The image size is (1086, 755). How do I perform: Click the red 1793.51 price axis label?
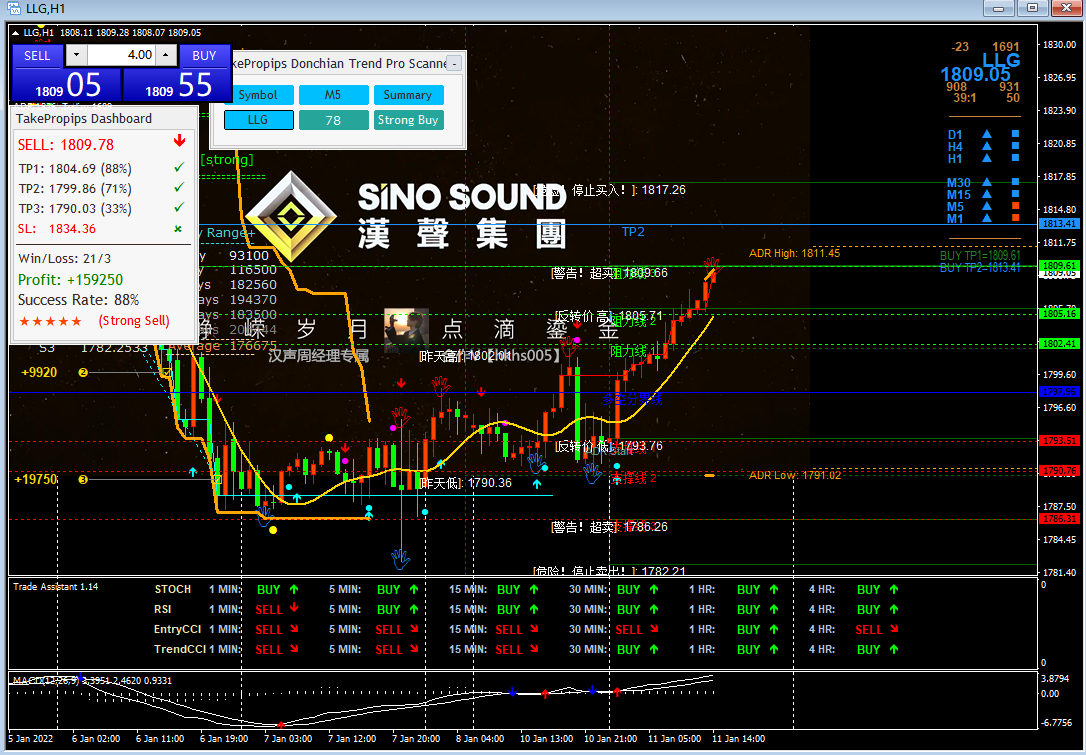tap(1059, 441)
